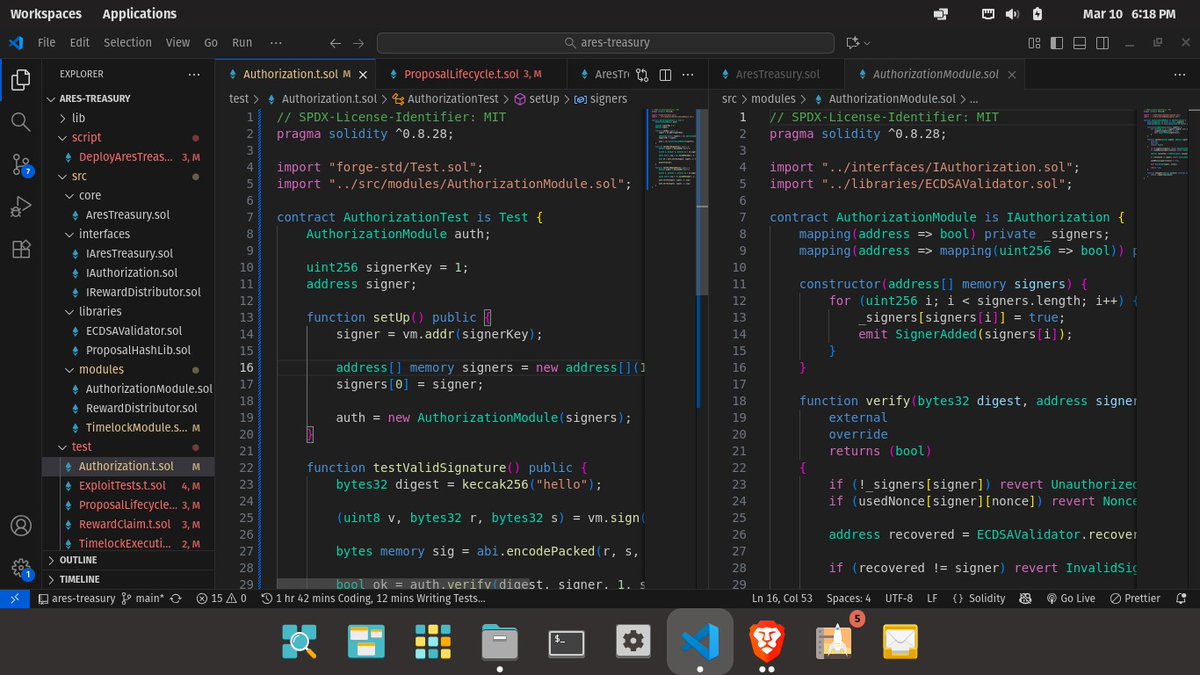Click the compare changes icon in left editor
Viewport: 1200px width, 675px height.
click(x=642, y=75)
